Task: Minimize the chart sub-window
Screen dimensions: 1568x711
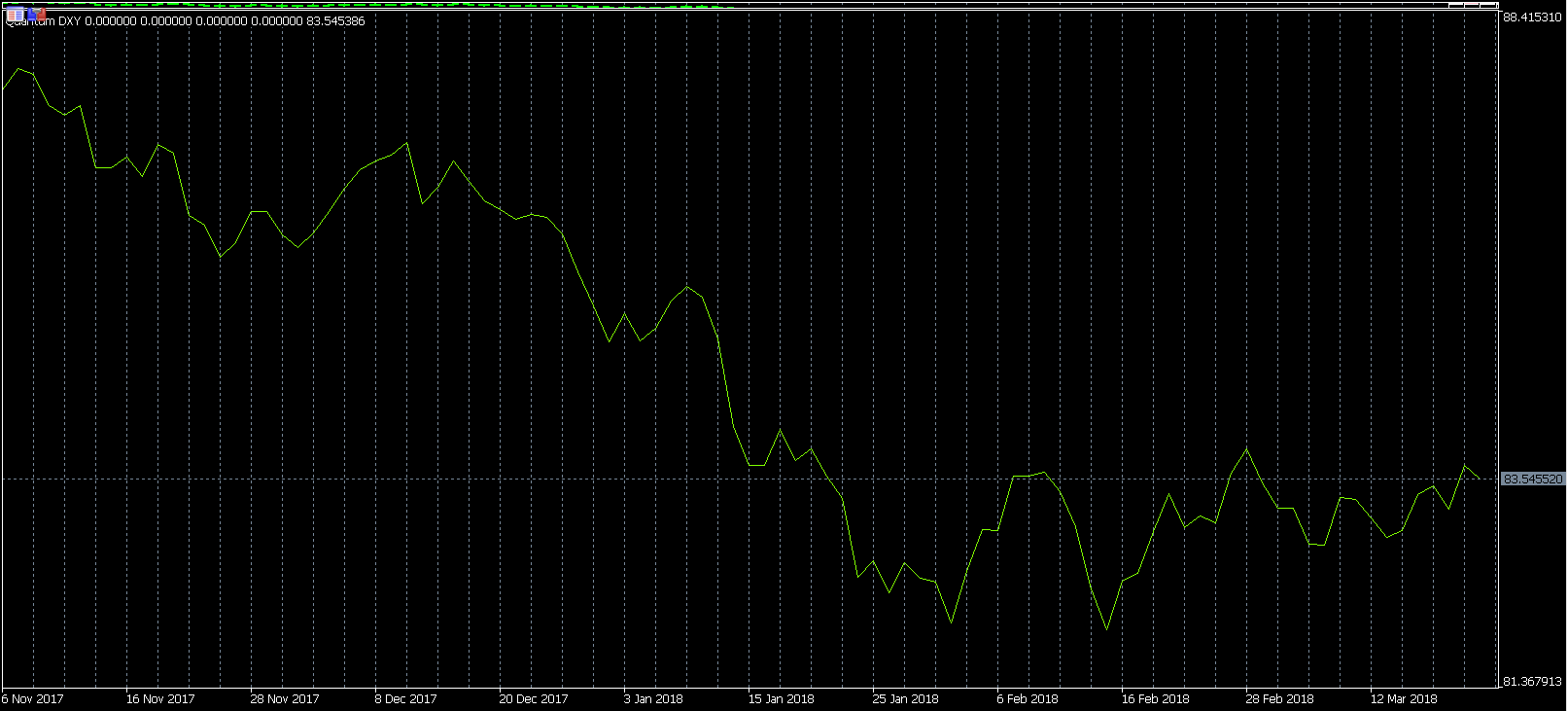Action: point(1455,5)
